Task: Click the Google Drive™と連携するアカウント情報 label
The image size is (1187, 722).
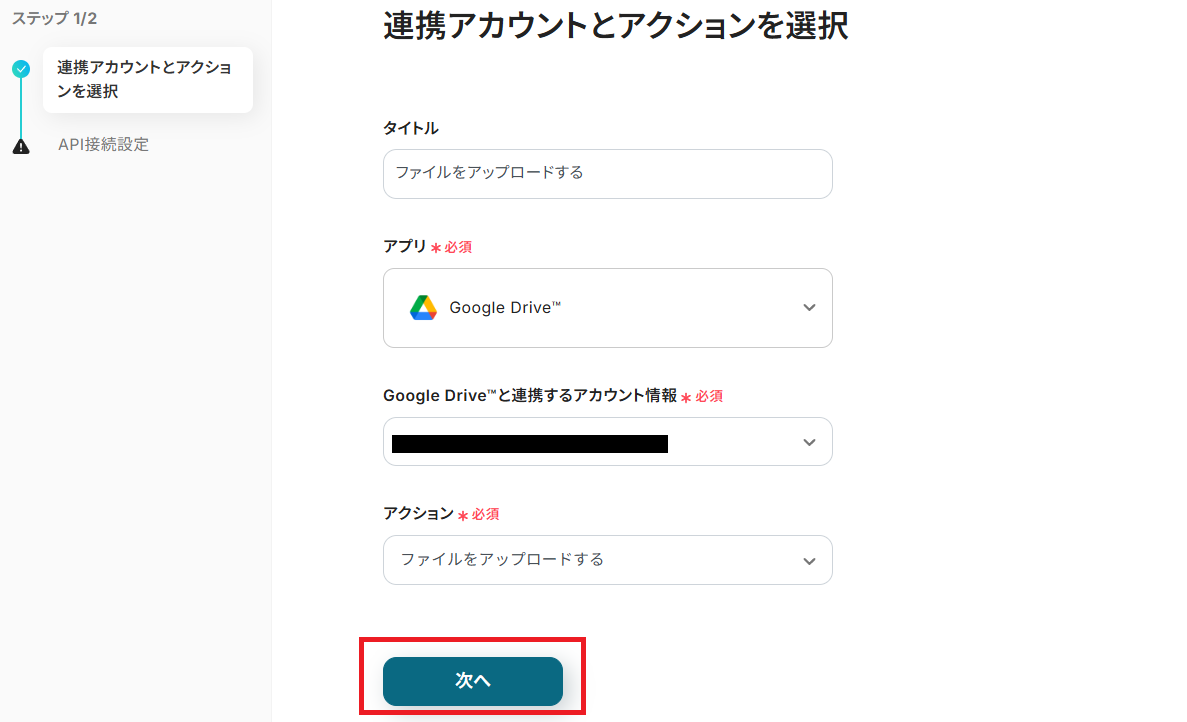Action: coord(530,396)
